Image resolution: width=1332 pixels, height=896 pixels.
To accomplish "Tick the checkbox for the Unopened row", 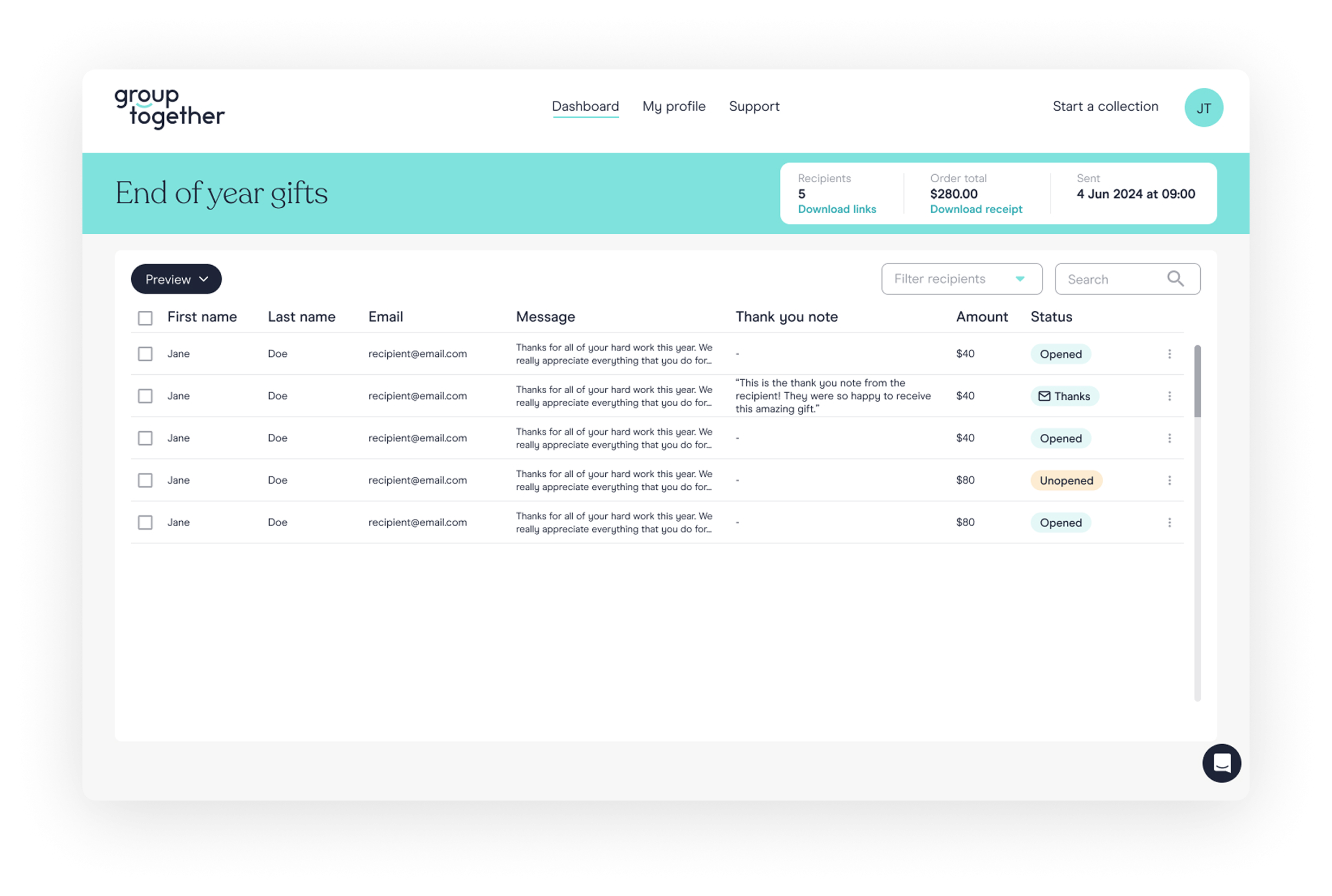I will point(145,481).
